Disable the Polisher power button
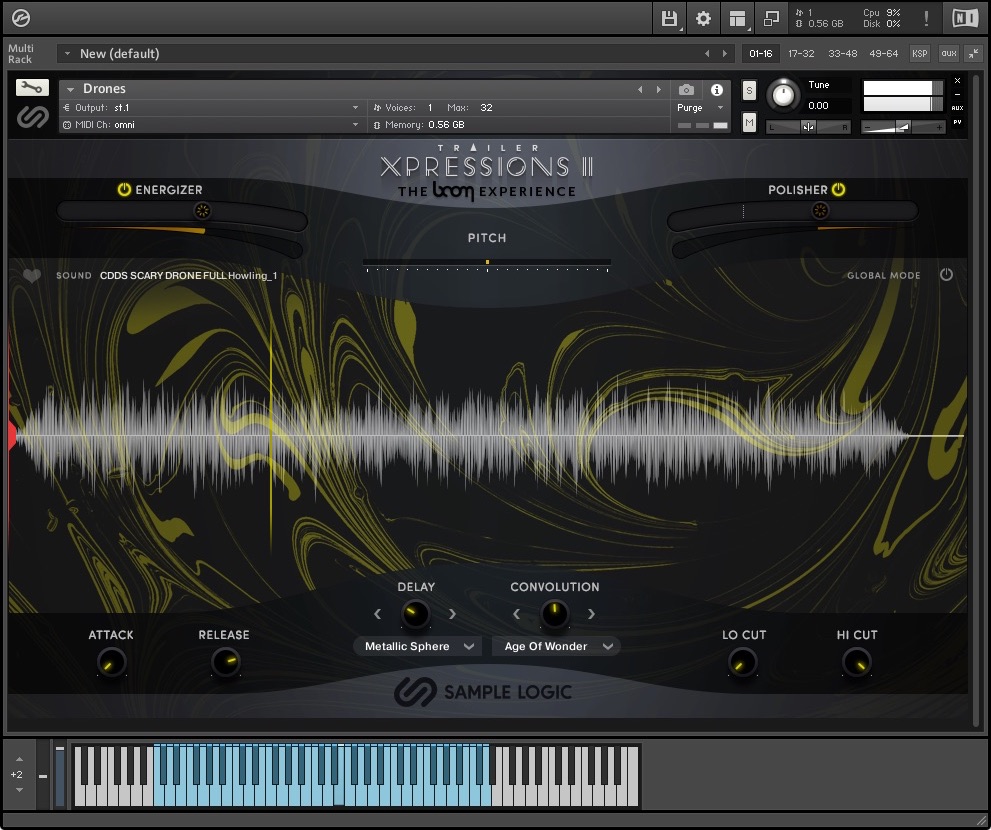The height and width of the screenshot is (830, 991). 838,189
